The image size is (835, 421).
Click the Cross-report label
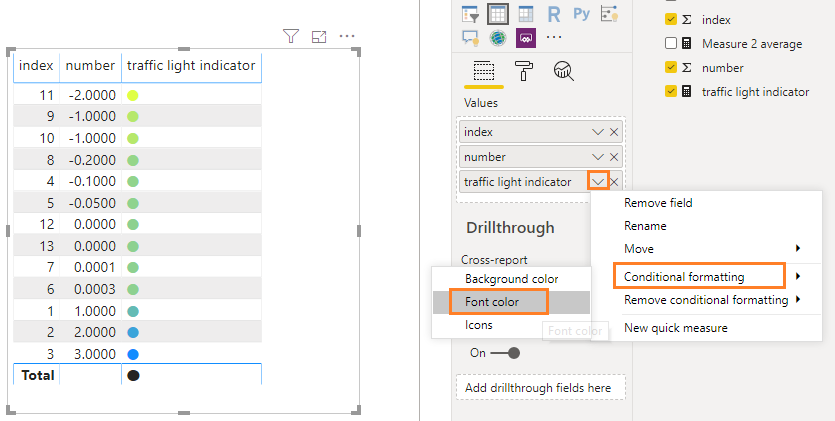coord(494,260)
